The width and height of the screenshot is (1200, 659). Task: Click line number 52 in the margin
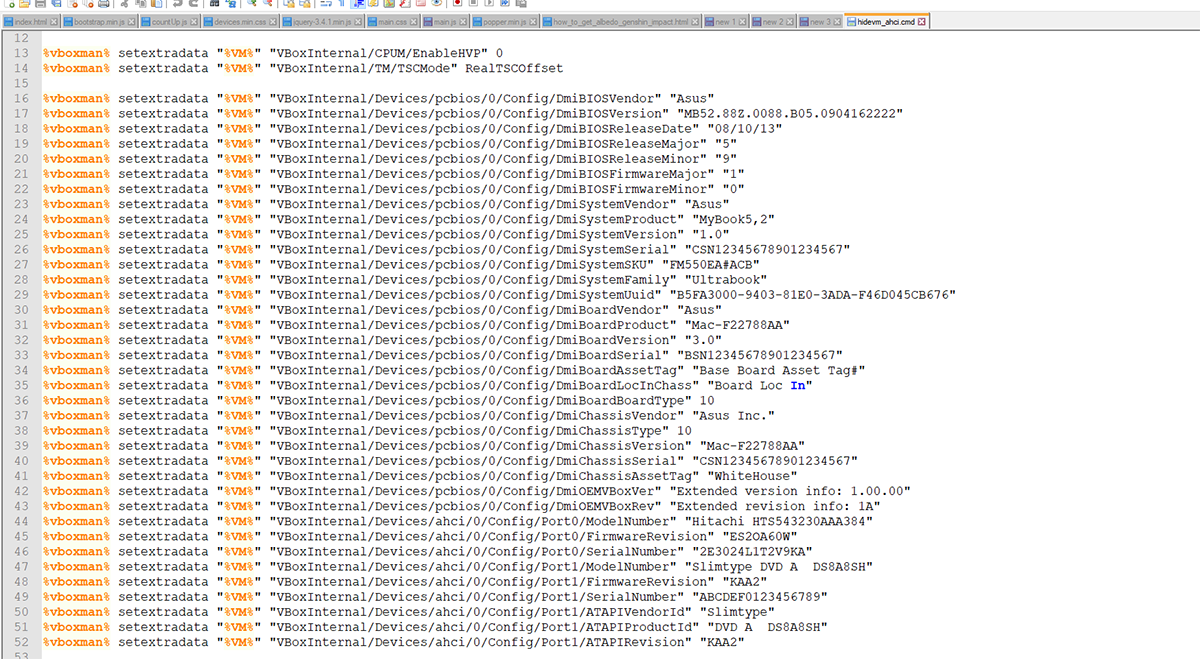point(21,642)
